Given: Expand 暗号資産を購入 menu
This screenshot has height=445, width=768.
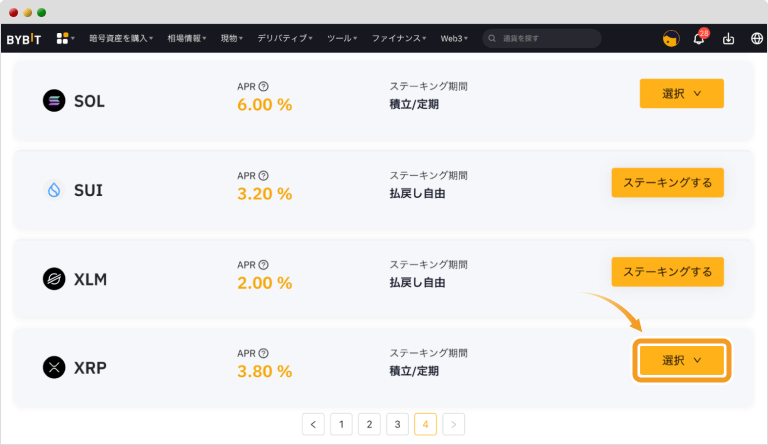Looking at the screenshot, I should coord(121,38).
